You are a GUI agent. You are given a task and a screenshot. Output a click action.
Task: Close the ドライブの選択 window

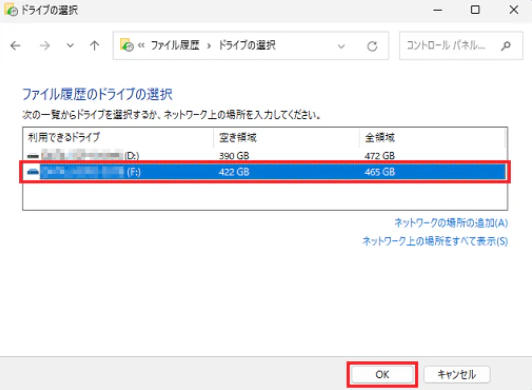click(514, 10)
